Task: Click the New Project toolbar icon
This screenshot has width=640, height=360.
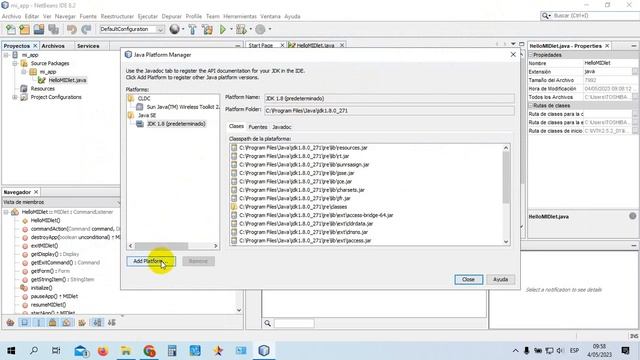Action: pyautogui.click(x=24, y=29)
